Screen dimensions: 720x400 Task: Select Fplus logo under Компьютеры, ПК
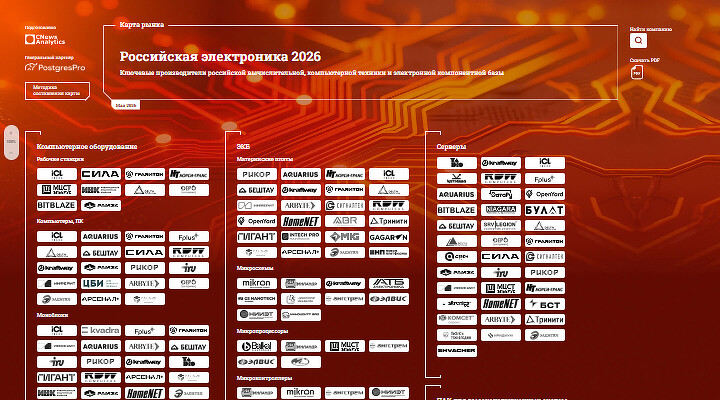[x=189, y=237]
